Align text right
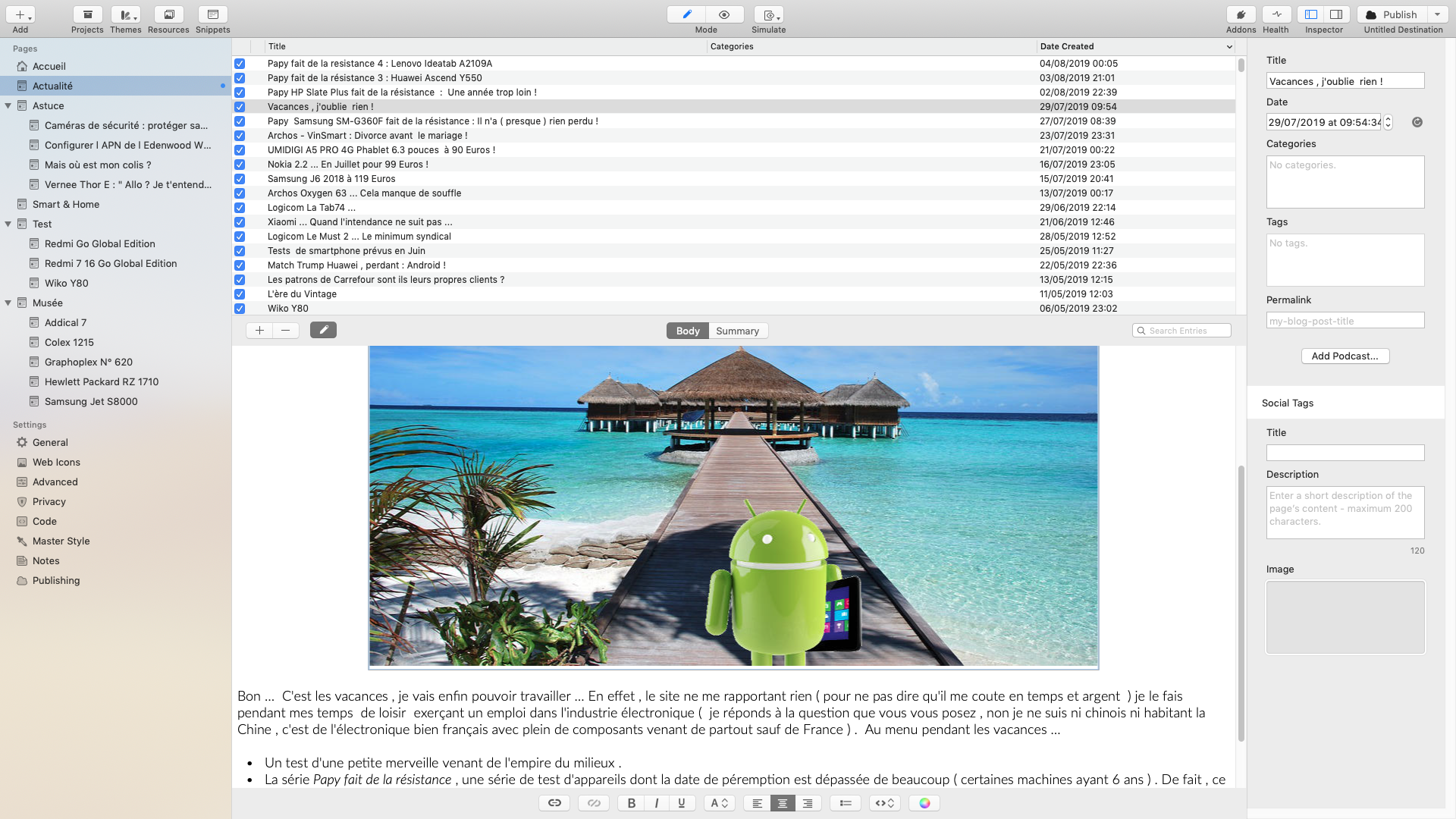 coord(808,803)
